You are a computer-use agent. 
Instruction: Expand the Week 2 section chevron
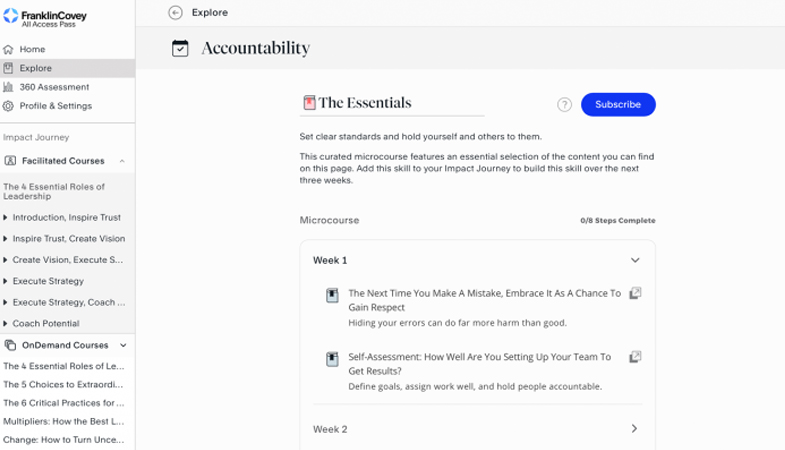(634, 428)
